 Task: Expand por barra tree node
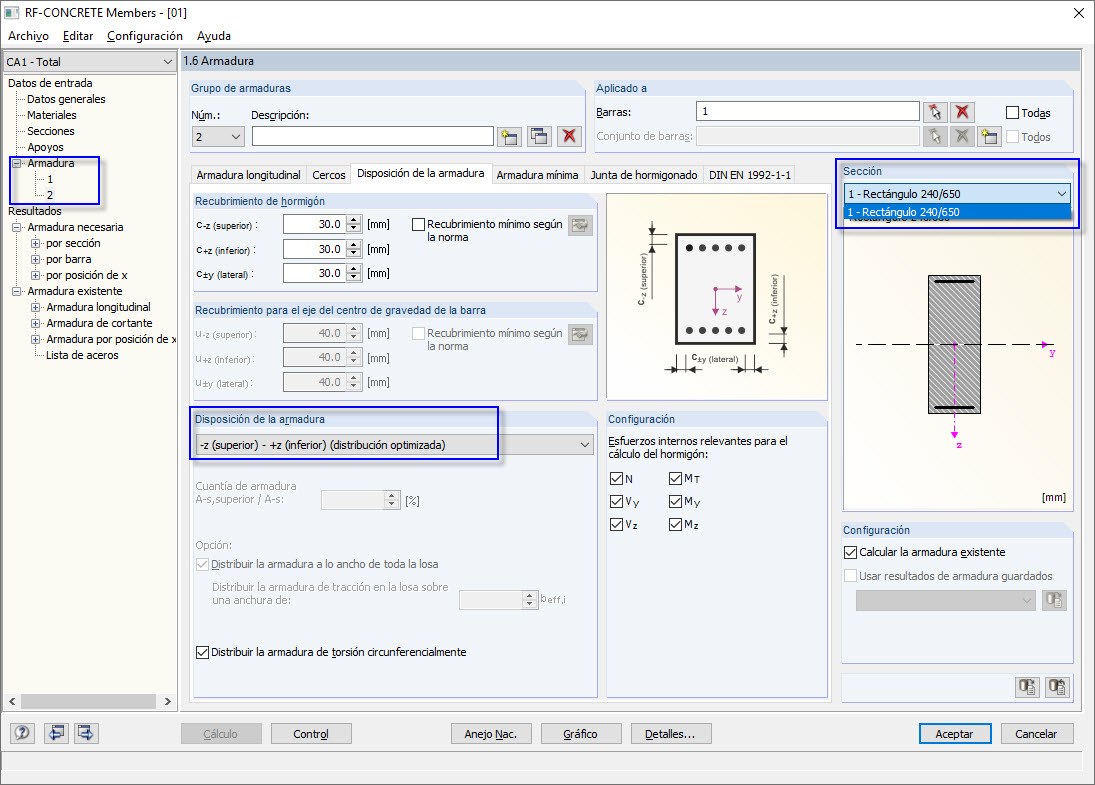35,259
